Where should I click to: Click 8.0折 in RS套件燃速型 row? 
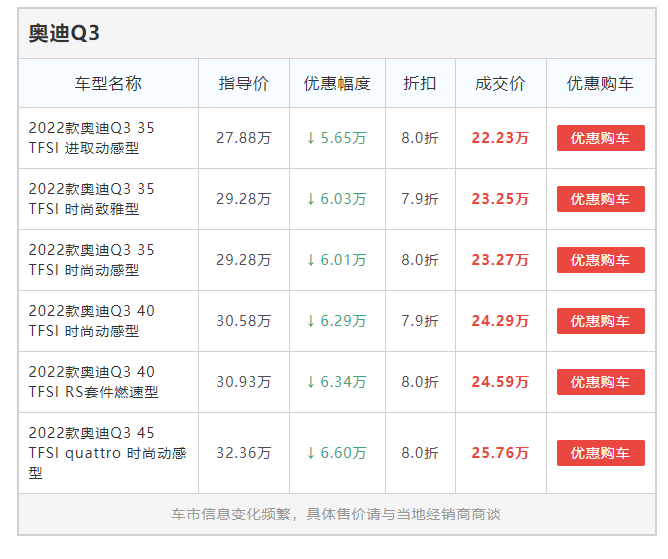tap(420, 382)
